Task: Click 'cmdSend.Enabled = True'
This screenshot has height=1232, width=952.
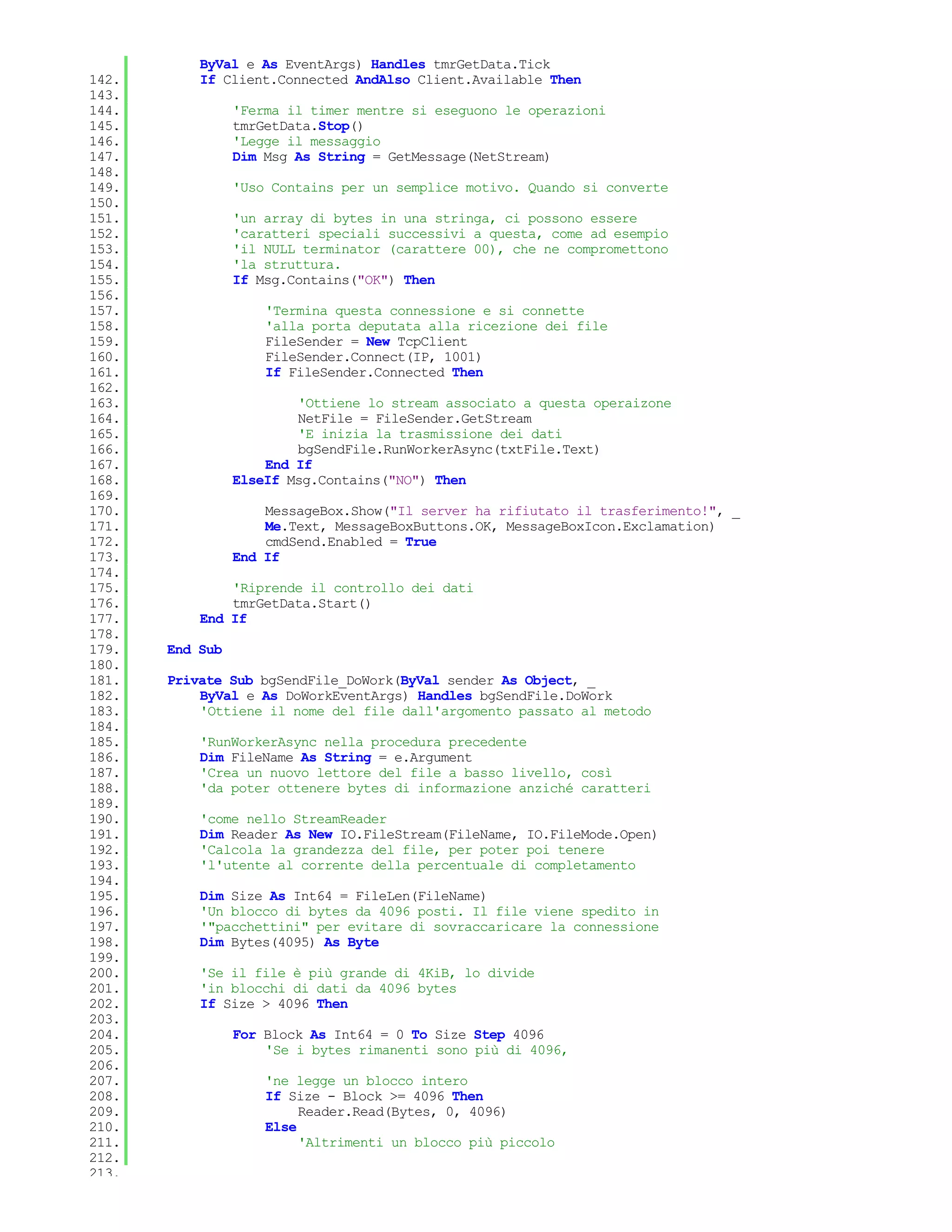Action: pyautogui.click(x=351, y=542)
